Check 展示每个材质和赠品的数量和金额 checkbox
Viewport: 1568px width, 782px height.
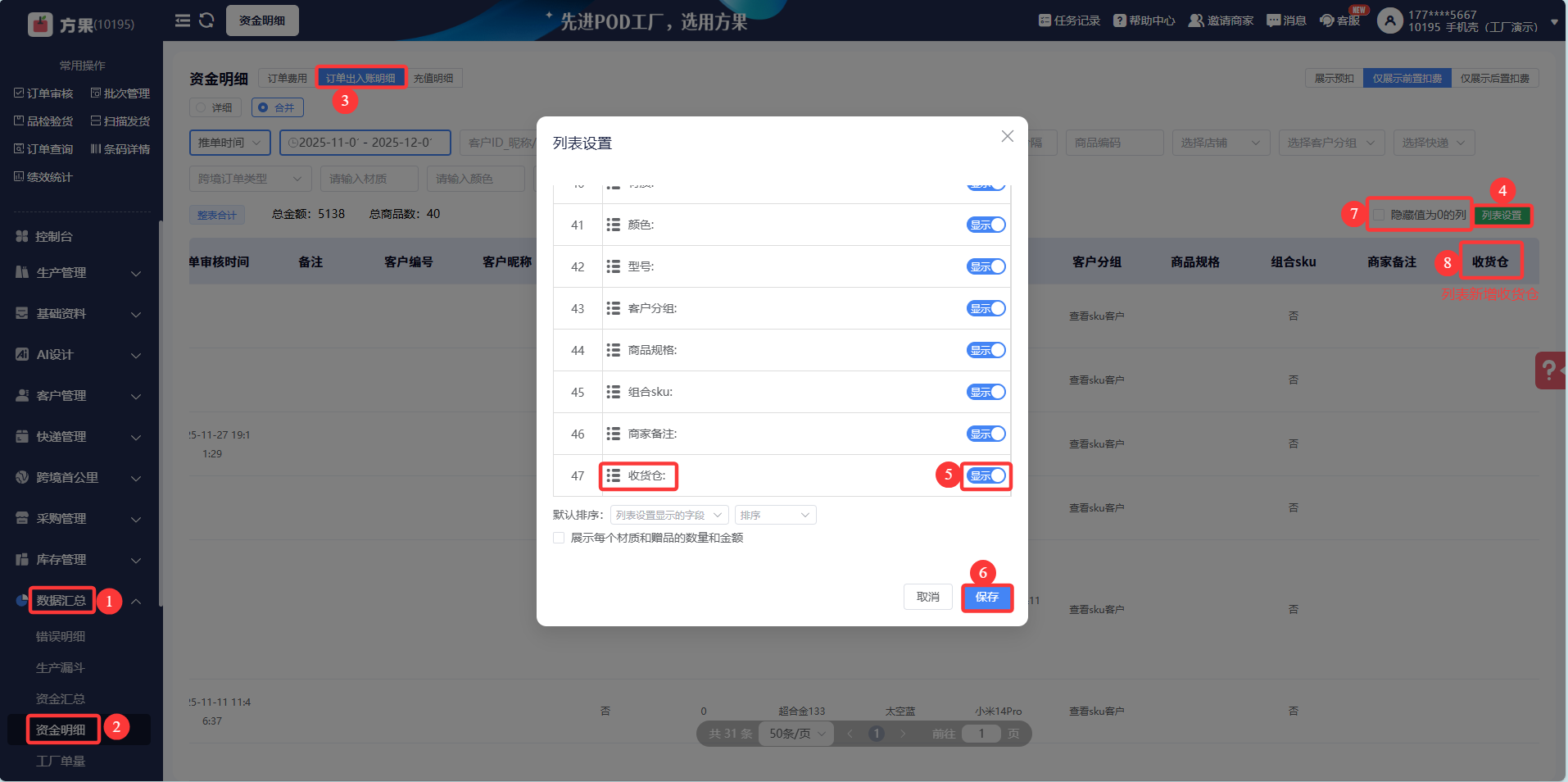click(559, 538)
